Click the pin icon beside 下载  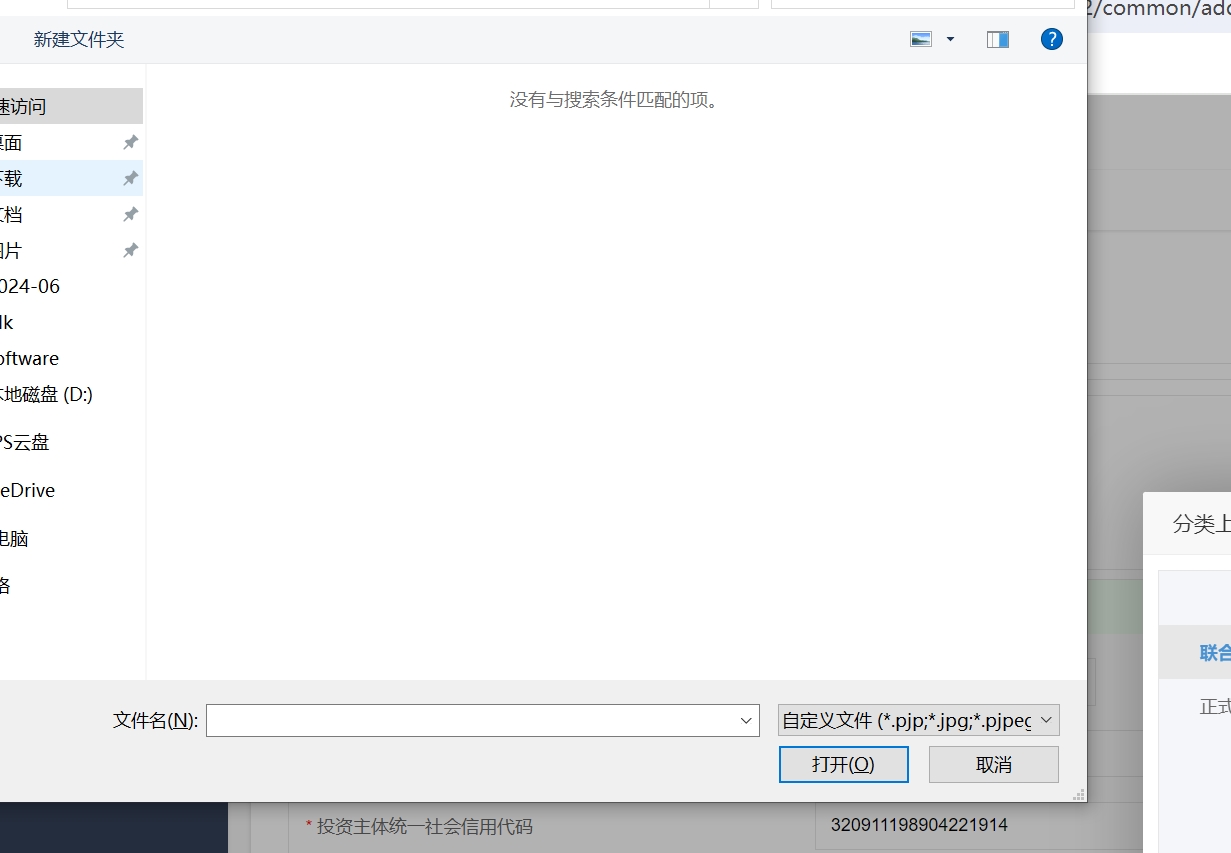(x=130, y=179)
